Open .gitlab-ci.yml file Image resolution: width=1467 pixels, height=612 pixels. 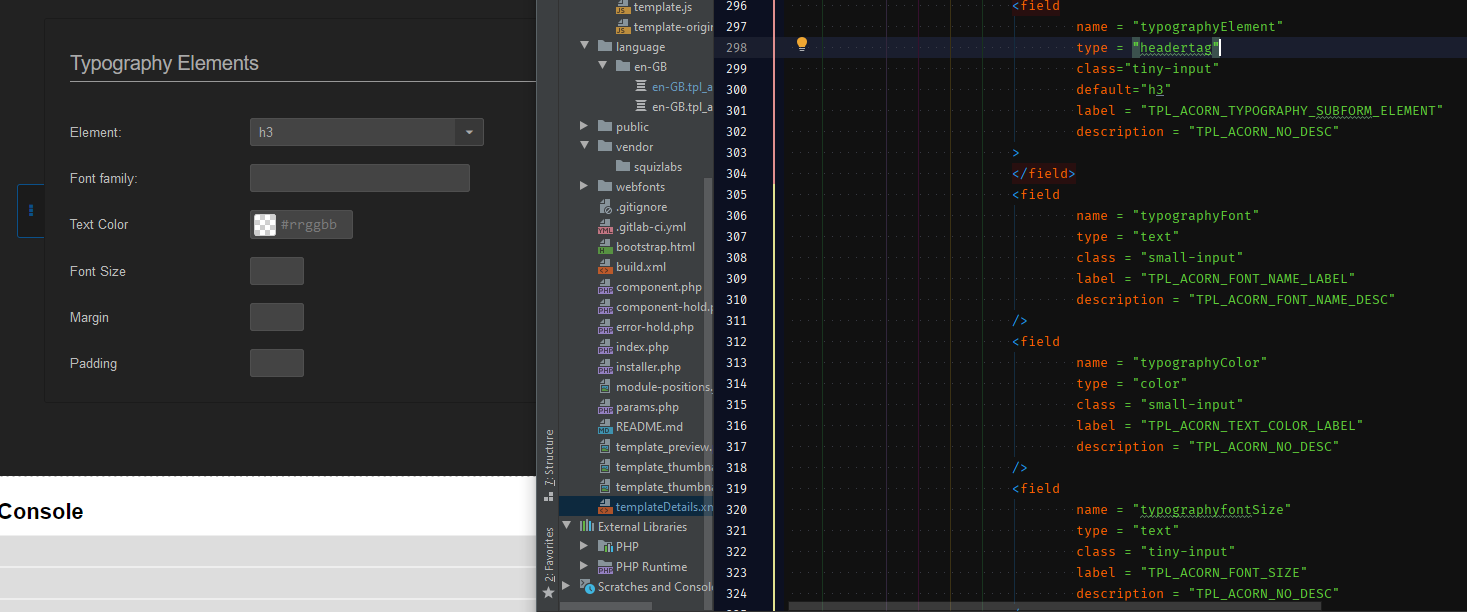(x=651, y=226)
